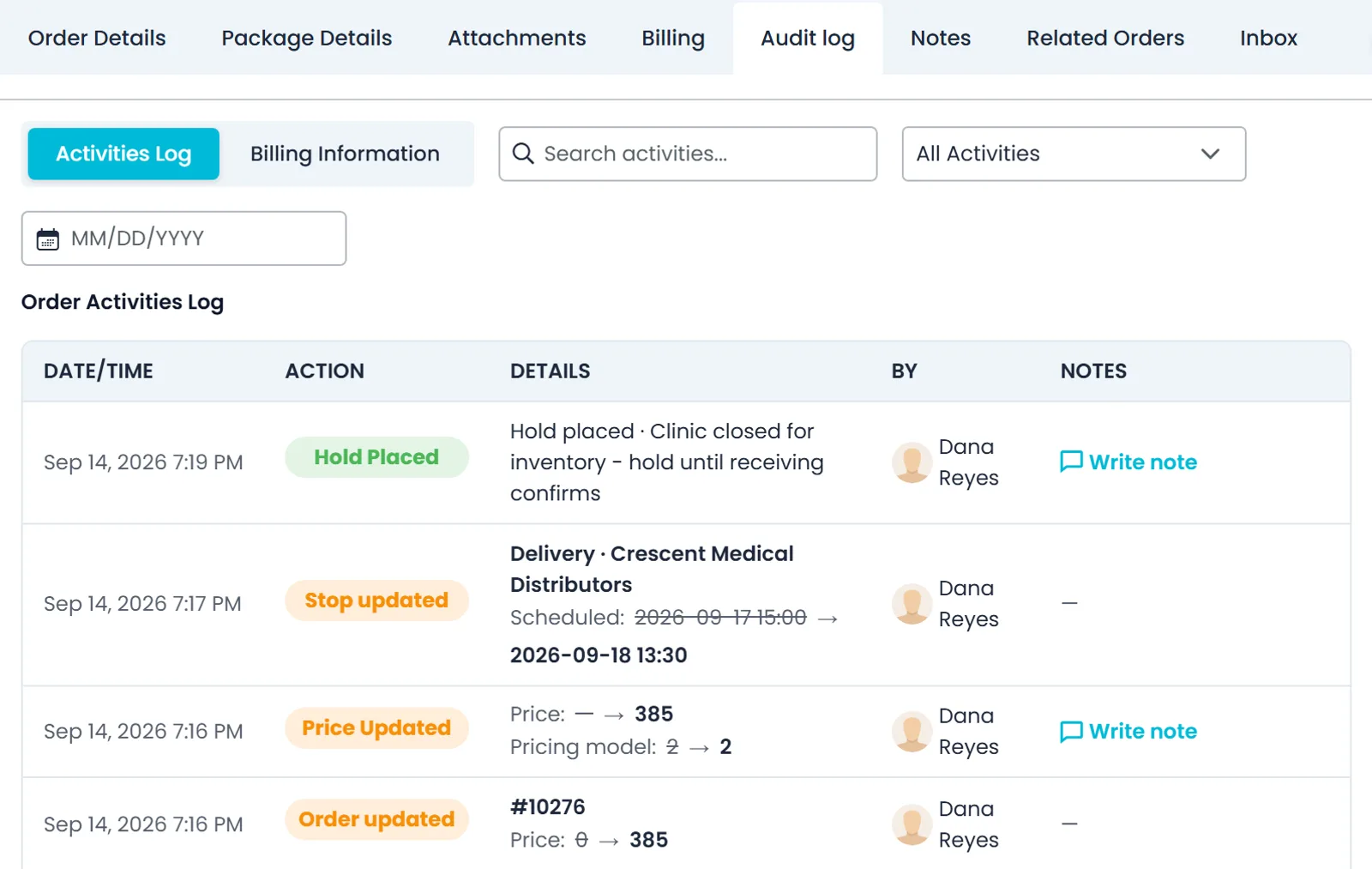This screenshot has height=869, width=1372.
Task: Click the Order Activities Log heading
Action: (x=123, y=302)
